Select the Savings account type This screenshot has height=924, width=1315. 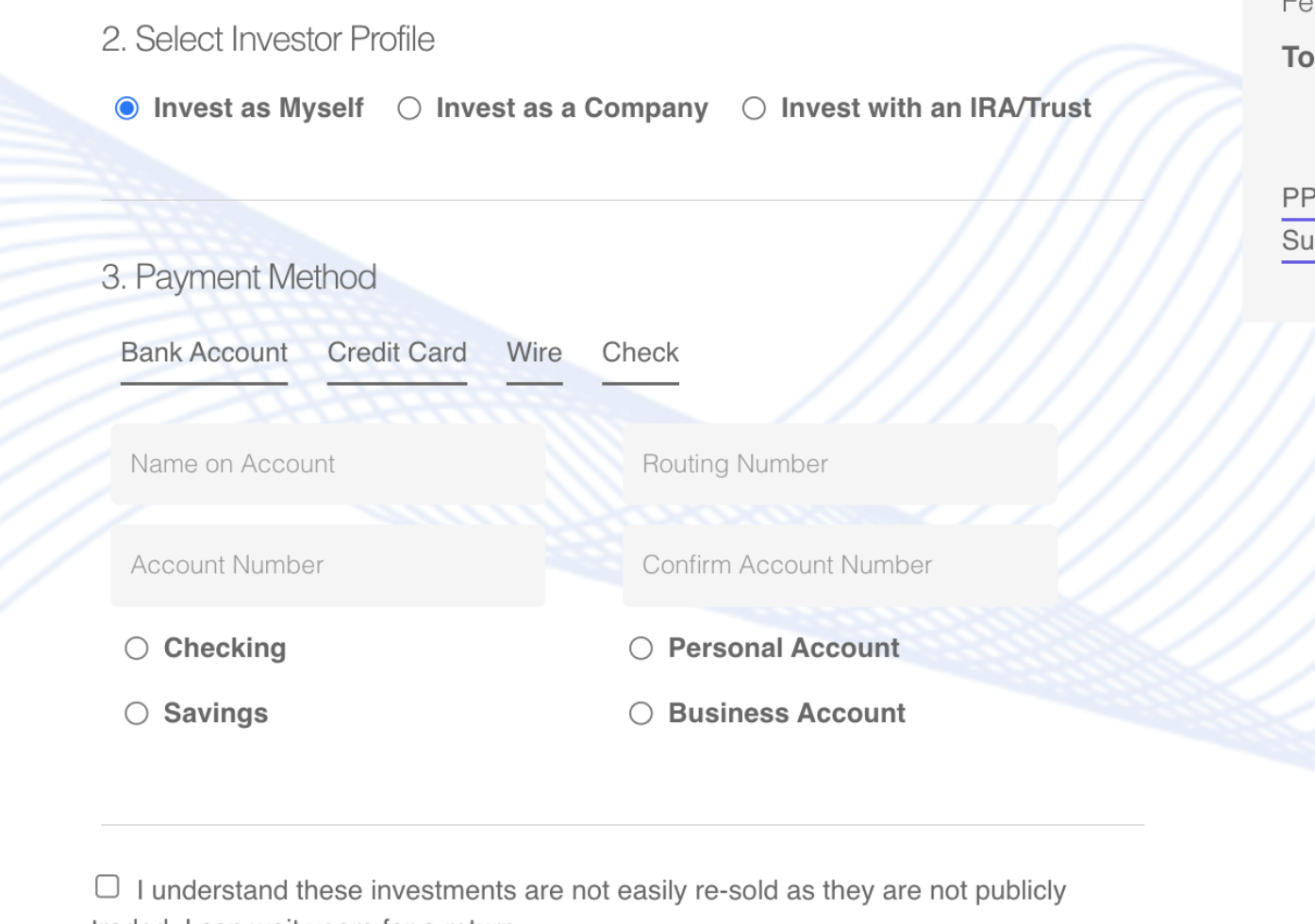[137, 714]
